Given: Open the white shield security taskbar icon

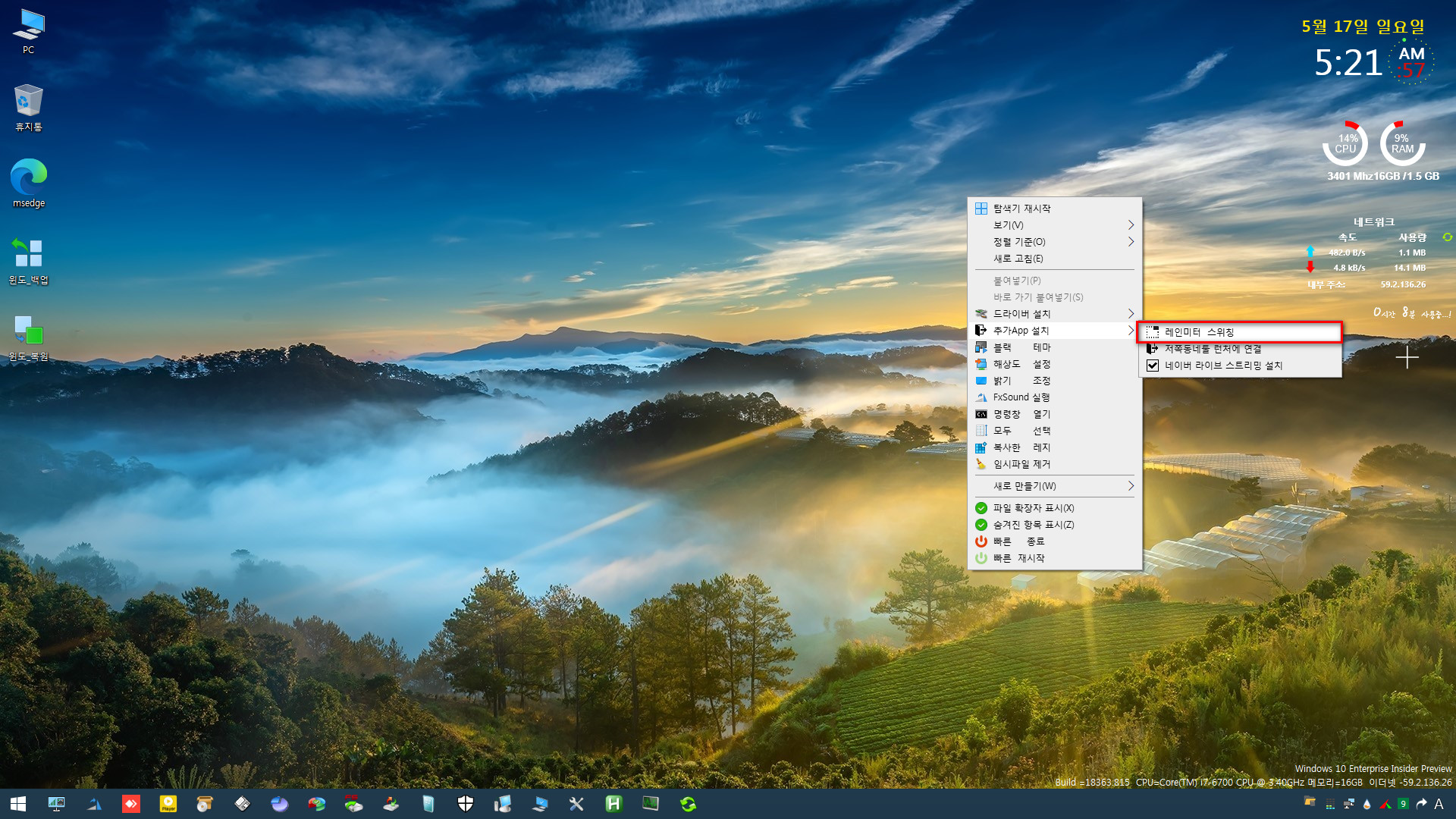Looking at the screenshot, I should tap(466, 804).
